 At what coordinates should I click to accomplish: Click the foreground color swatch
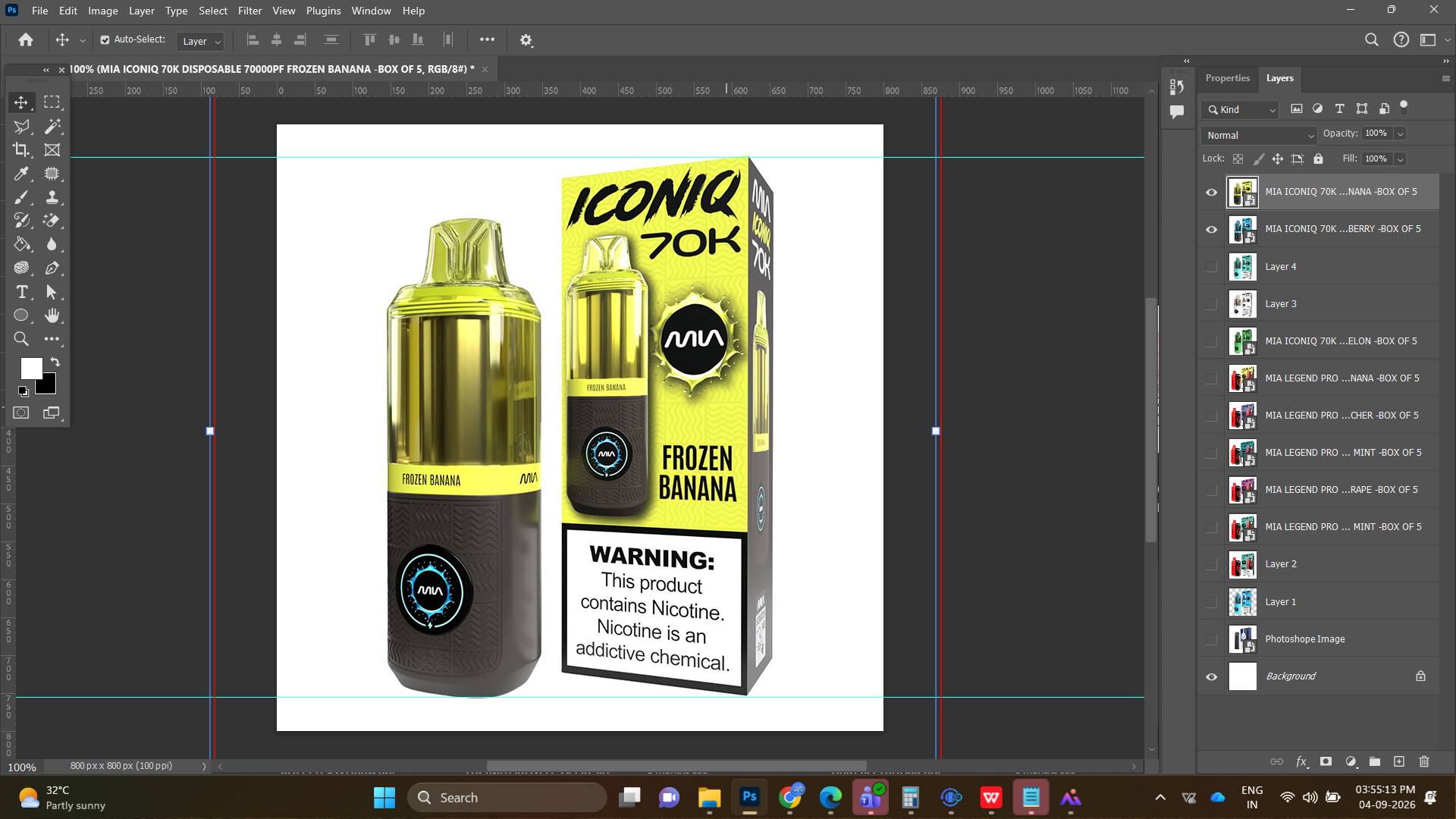[x=31, y=369]
